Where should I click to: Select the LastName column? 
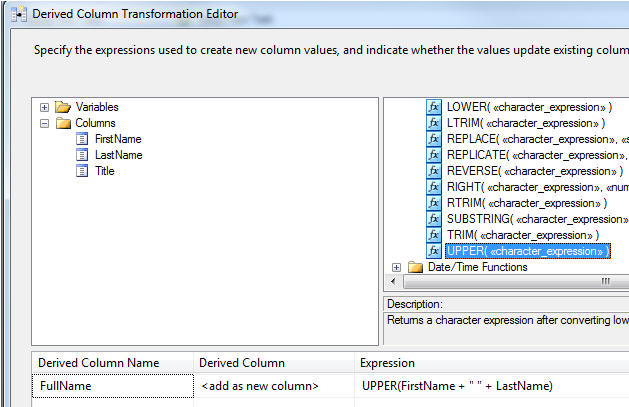(x=118, y=155)
